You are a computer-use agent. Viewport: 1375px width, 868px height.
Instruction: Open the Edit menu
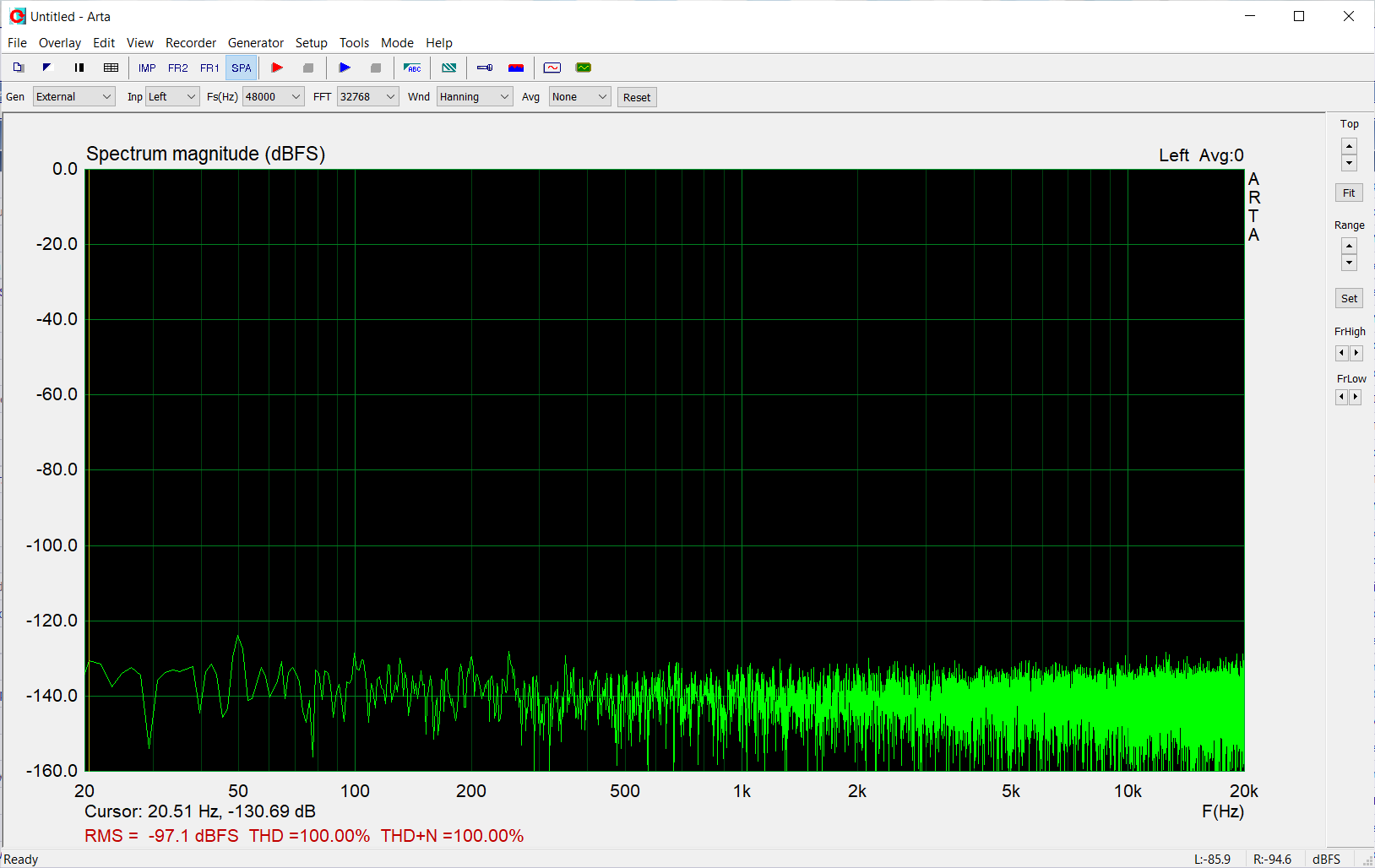pyautogui.click(x=104, y=43)
